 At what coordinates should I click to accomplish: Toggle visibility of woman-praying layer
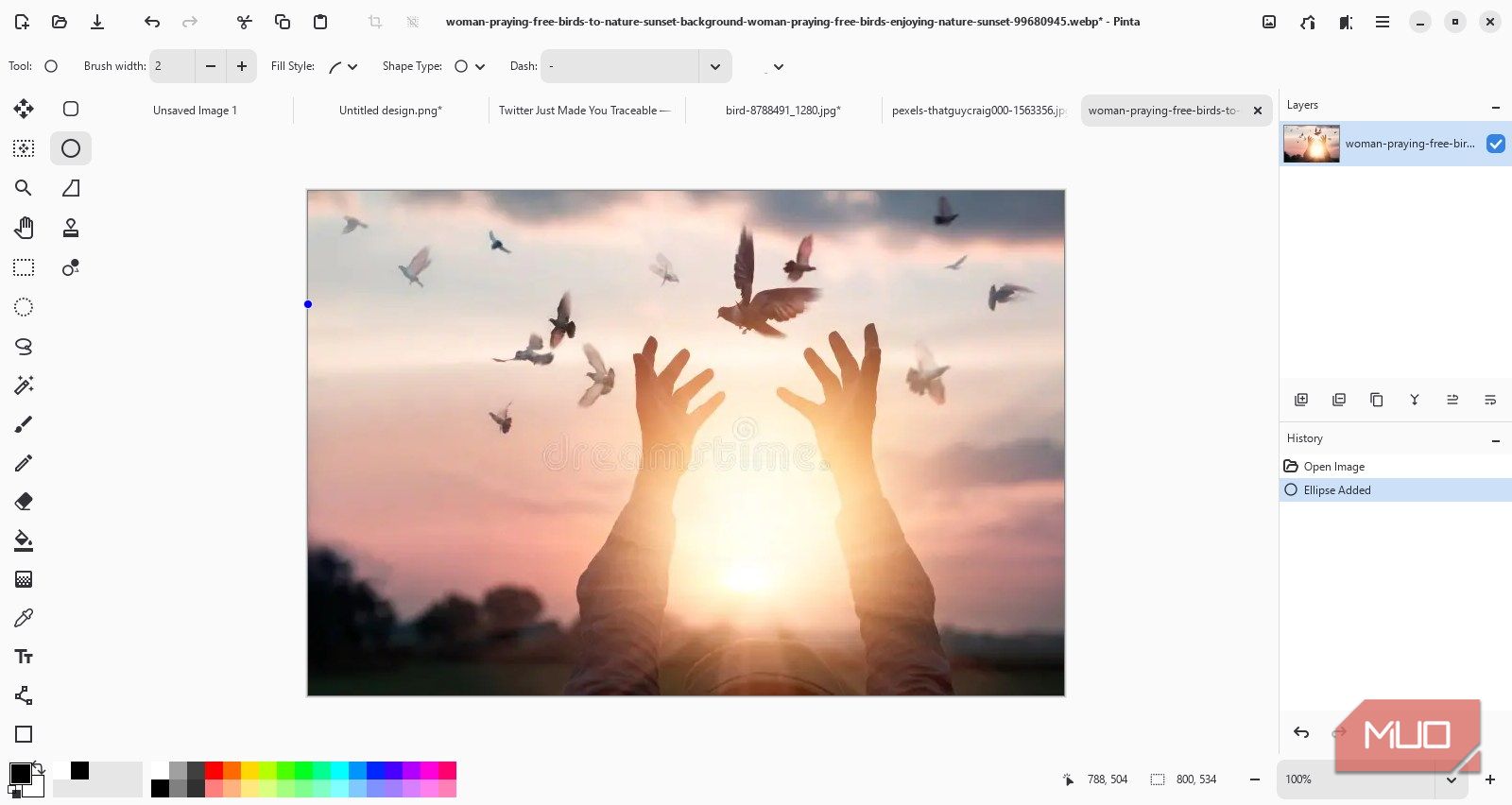click(1496, 144)
